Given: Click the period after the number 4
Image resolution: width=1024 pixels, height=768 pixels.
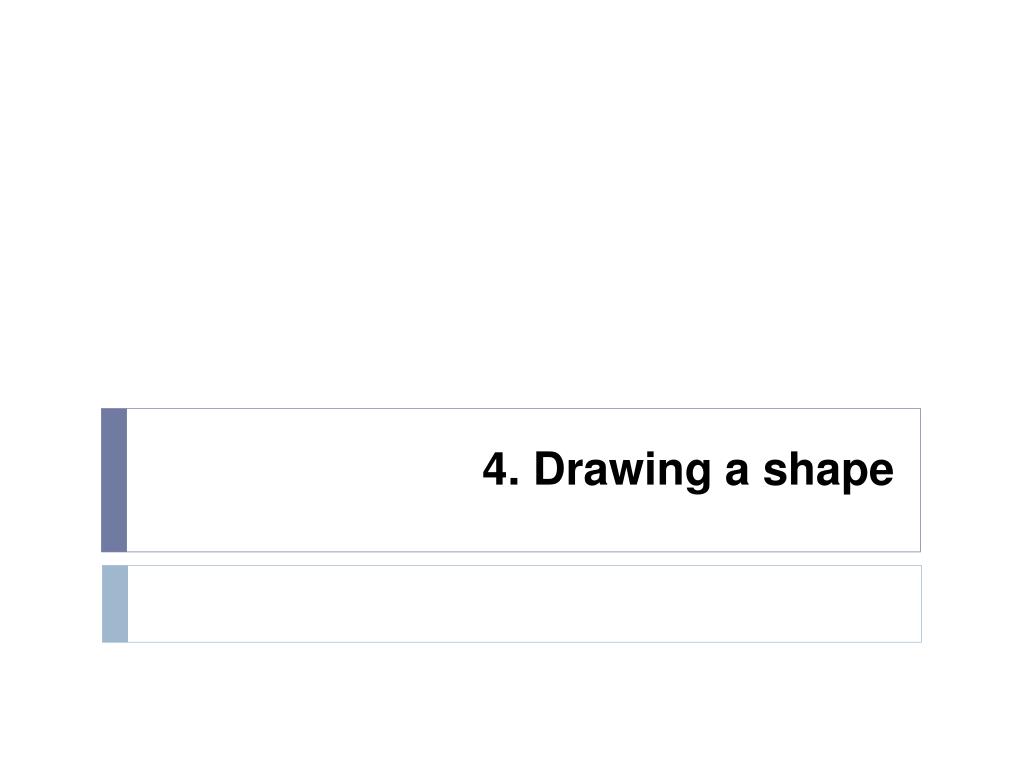Looking at the screenshot, I should click(513, 481).
